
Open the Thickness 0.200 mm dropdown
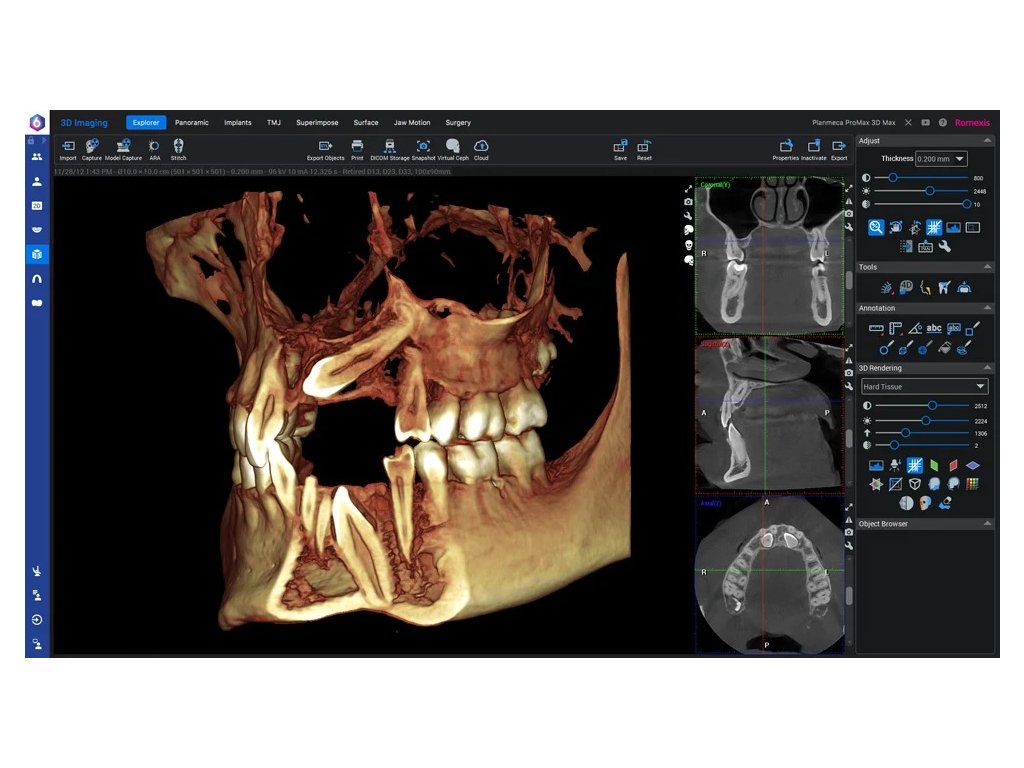click(x=941, y=159)
